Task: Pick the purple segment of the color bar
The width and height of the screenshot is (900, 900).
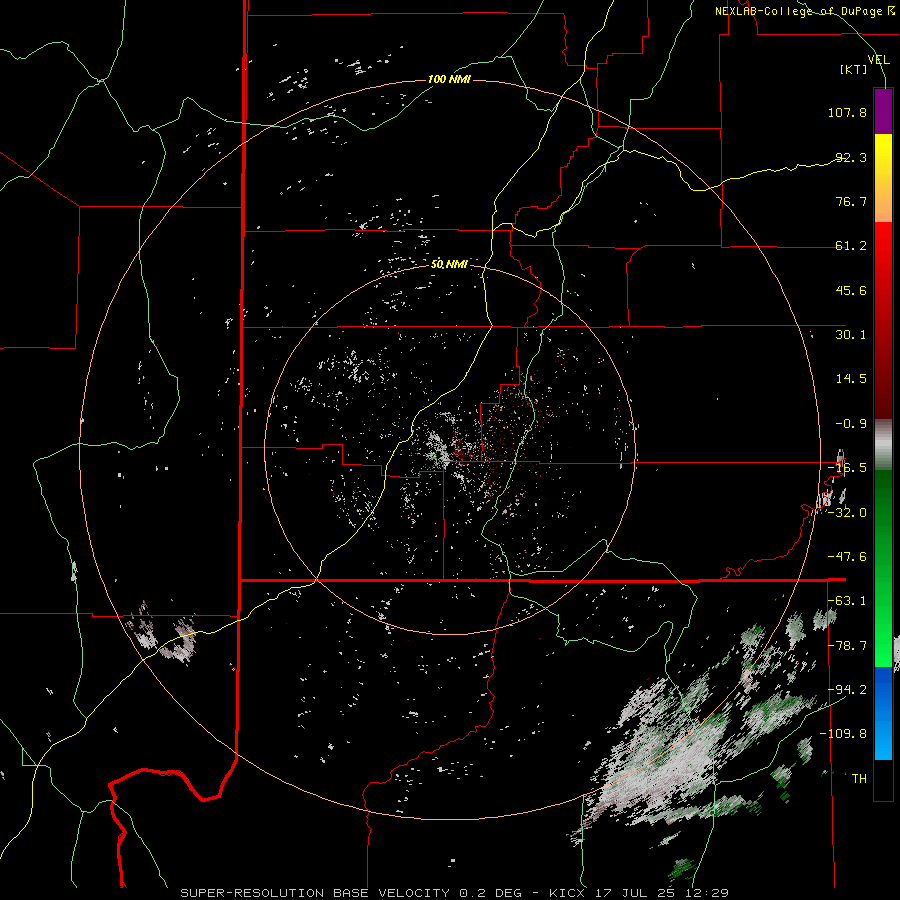Action: pos(883,111)
